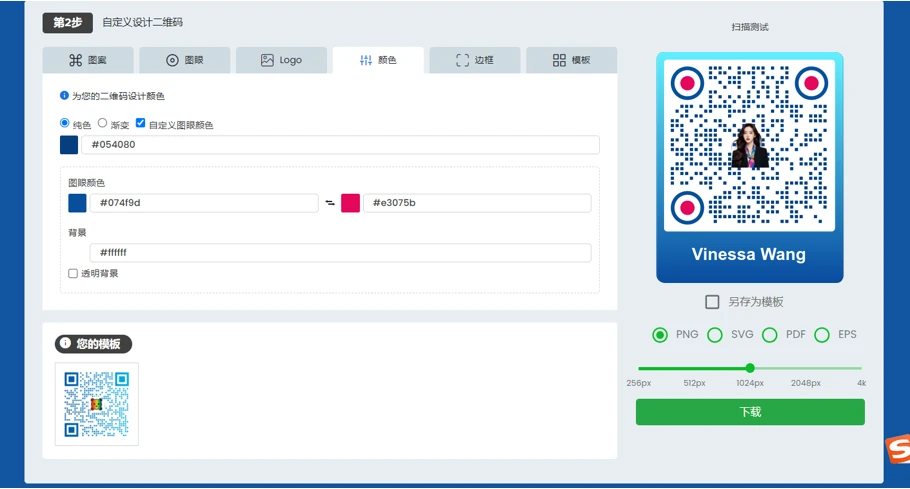The height and width of the screenshot is (489, 910).
Task: Open the pink eye swatch #e3075b
Action: click(x=350, y=203)
